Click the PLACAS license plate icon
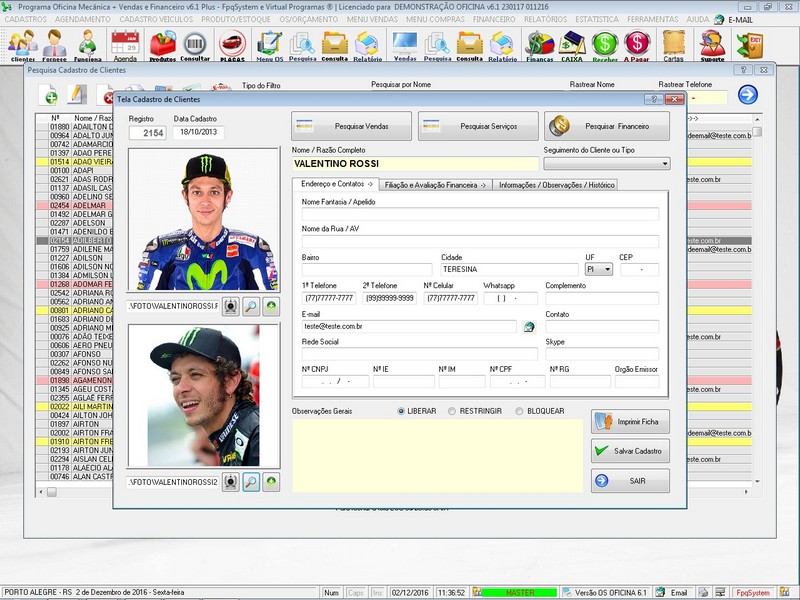Image resolution: width=800 pixels, height=600 pixels. [x=232, y=44]
